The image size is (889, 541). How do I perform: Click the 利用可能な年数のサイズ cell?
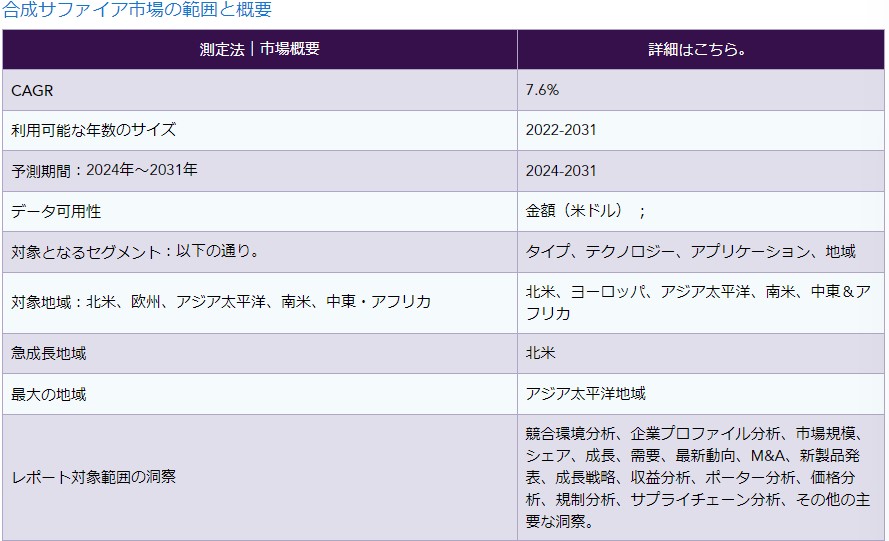tap(260, 130)
